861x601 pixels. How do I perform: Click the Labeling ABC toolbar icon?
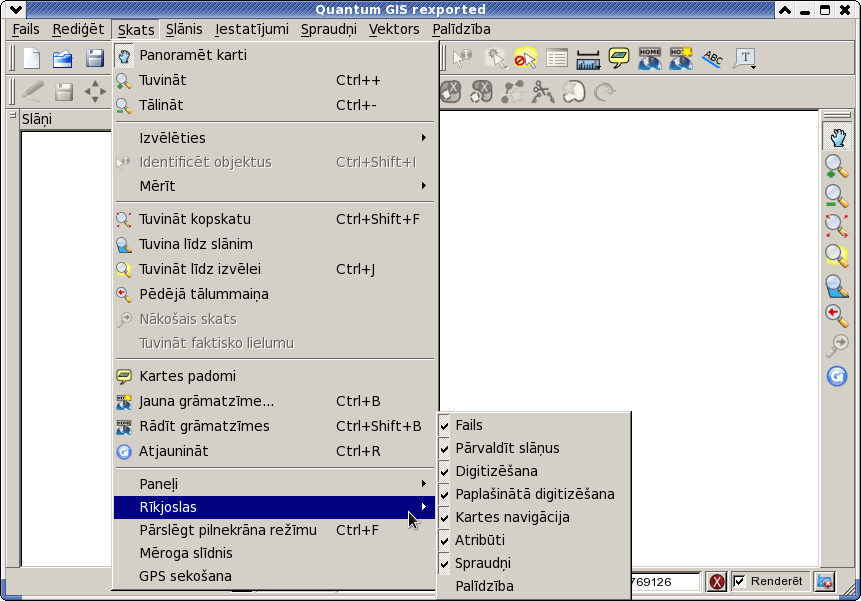click(x=712, y=58)
